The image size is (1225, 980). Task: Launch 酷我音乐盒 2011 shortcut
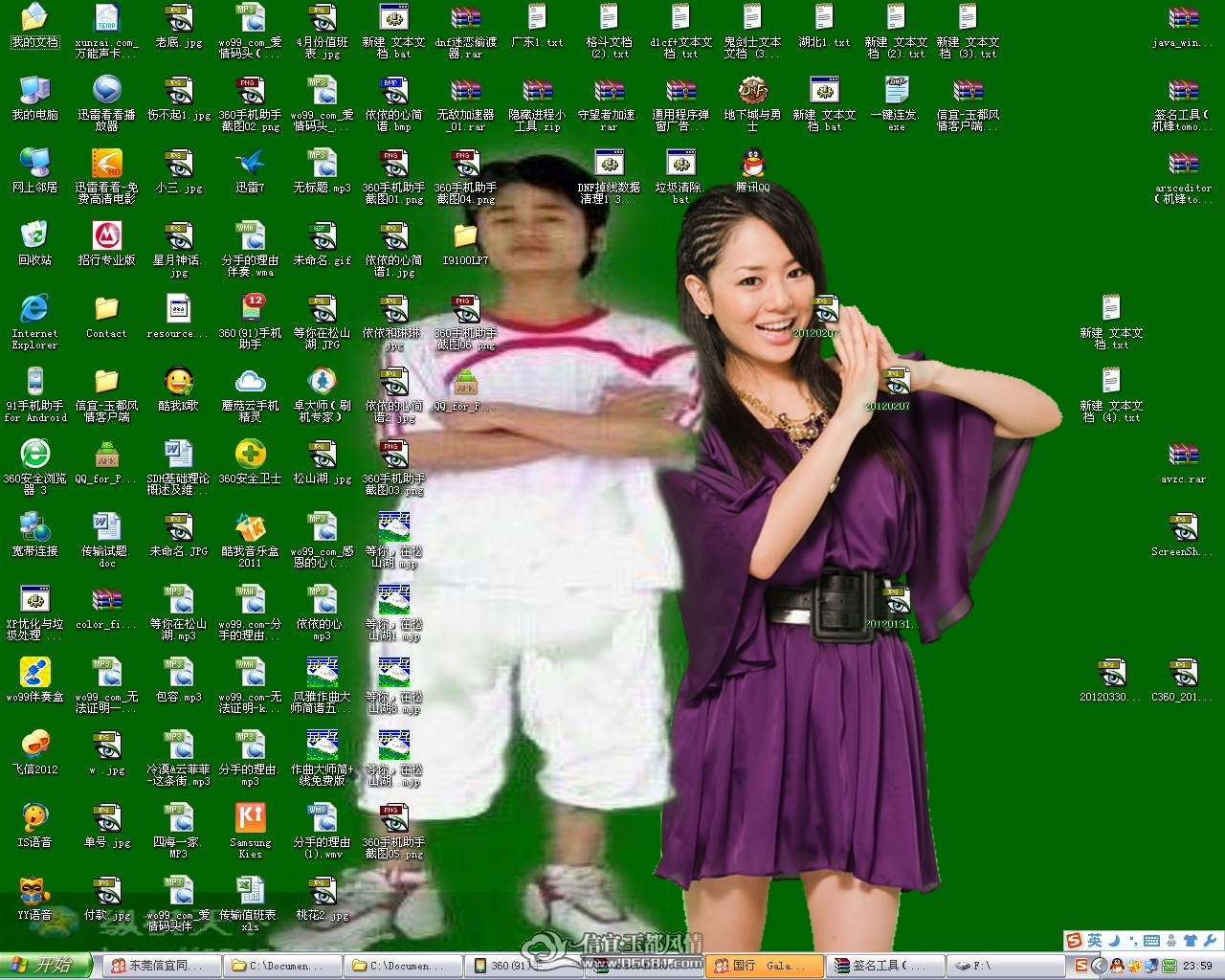[x=250, y=540]
